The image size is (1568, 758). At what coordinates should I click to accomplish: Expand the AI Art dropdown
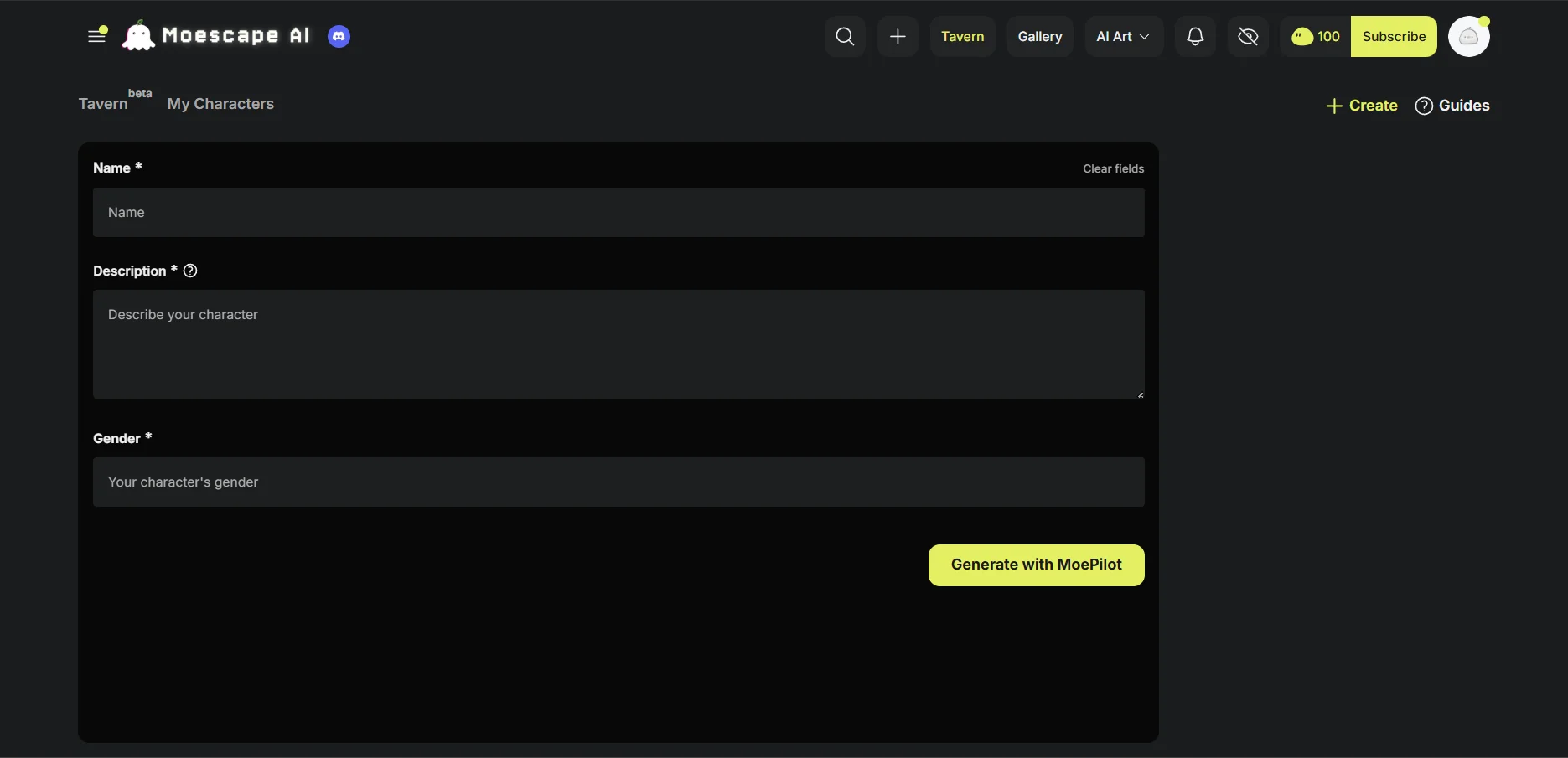point(1123,36)
